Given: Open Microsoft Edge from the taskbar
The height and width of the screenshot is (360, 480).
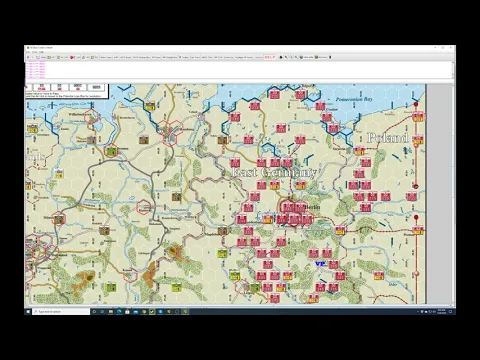Looking at the screenshot, I should (x=119, y=311).
